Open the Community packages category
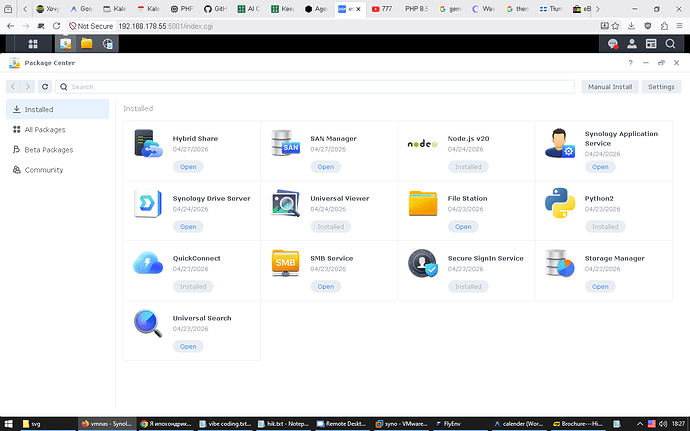The width and height of the screenshot is (690, 431). pyautogui.click(x=57, y=170)
